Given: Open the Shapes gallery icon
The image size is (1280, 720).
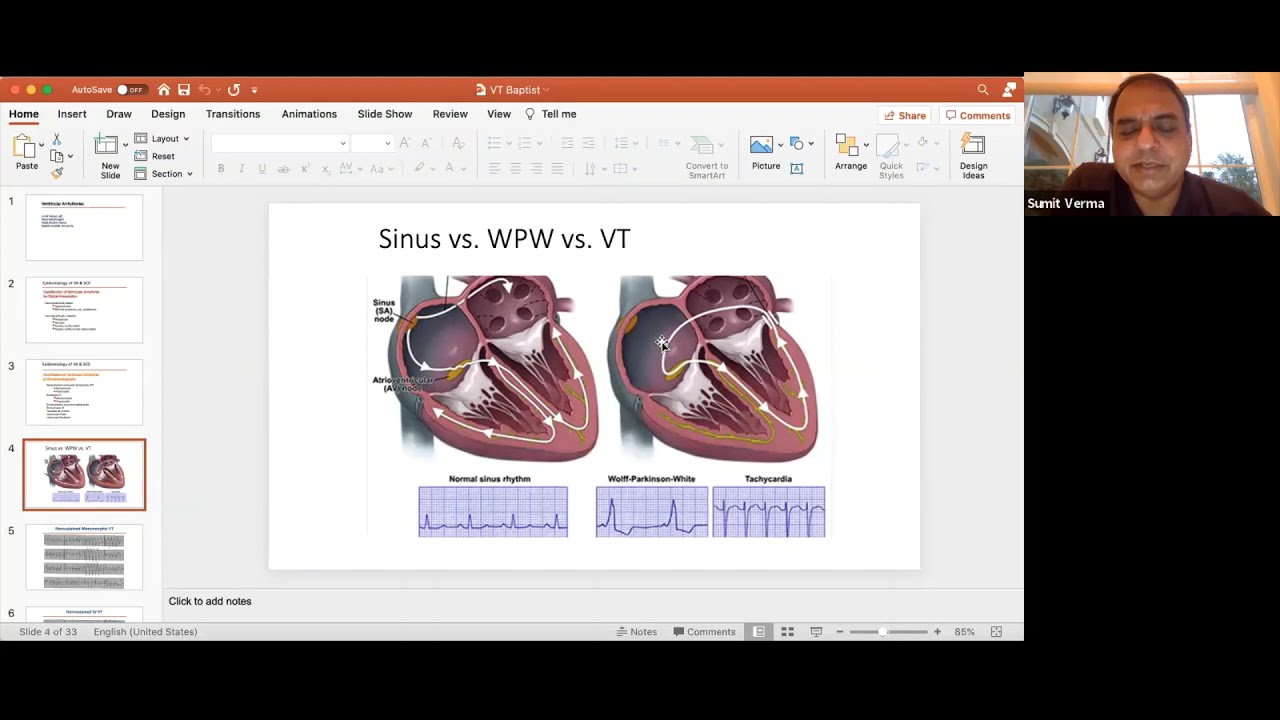Looking at the screenshot, I should pyautogui.click(x=797, y=143).
